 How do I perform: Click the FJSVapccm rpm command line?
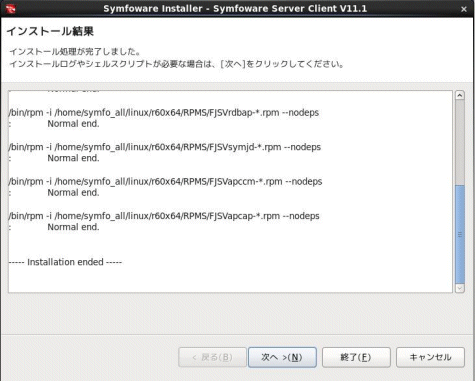165,181
